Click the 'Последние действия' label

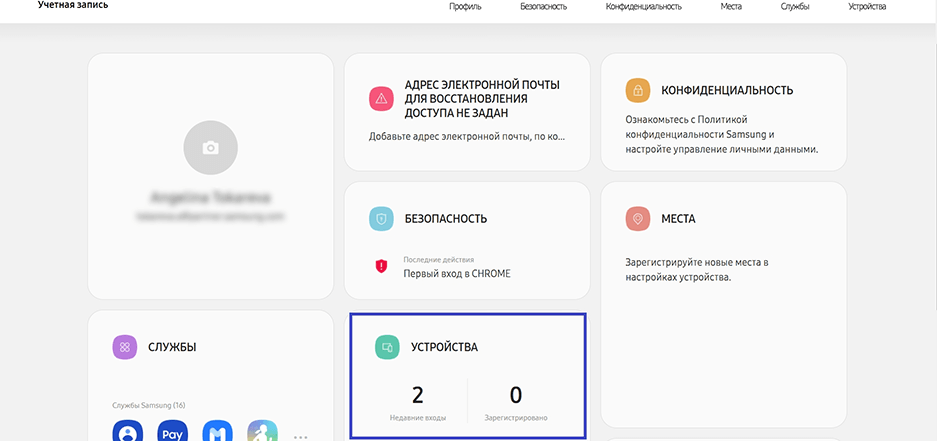[439, 260]
